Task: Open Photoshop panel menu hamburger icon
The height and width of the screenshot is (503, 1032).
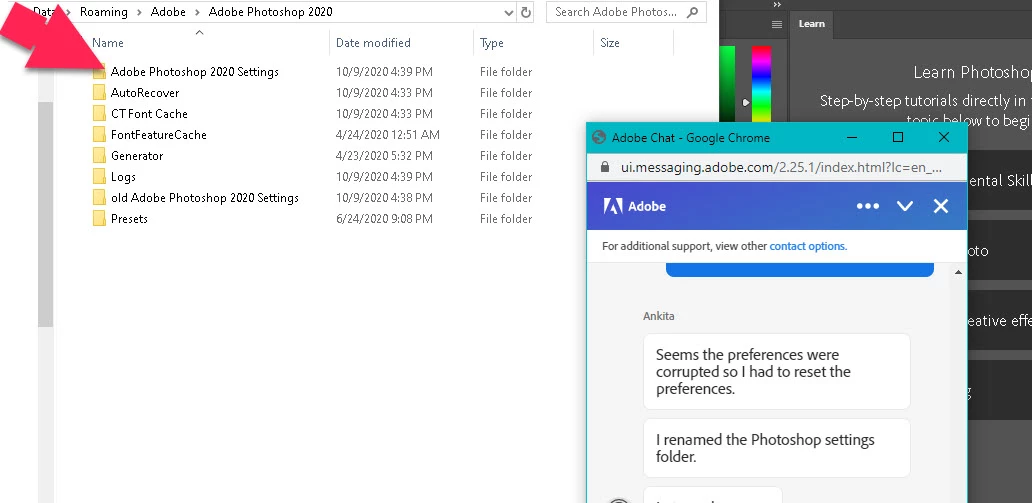Action: (777, 24)
